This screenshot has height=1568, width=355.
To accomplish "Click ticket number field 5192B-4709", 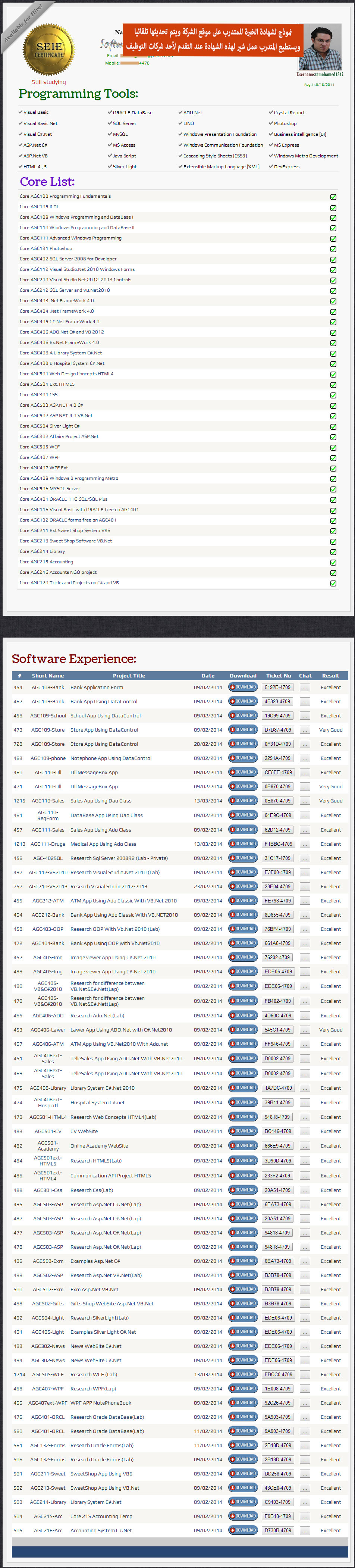I will pyautogui.click(x=278, y=688).
